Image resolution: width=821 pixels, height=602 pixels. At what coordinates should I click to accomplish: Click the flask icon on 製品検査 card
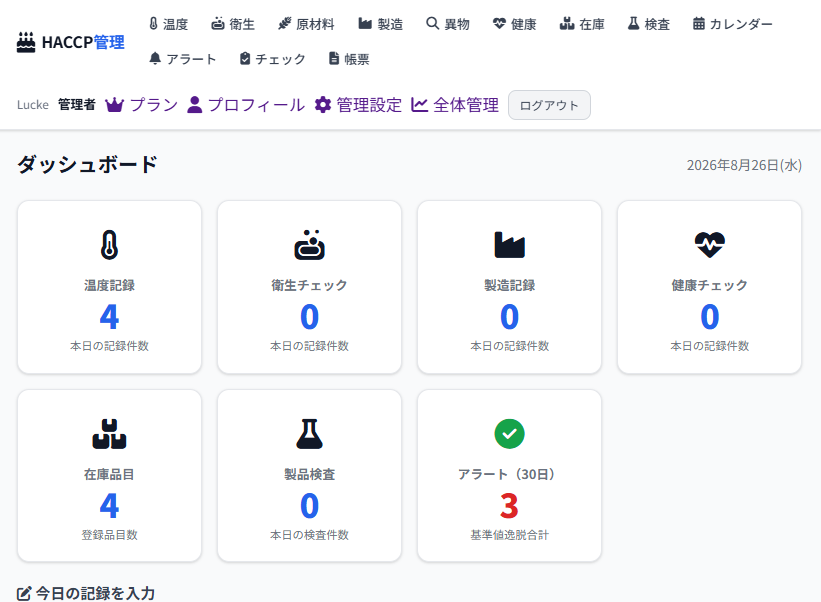pyautogui.click(x=309, y=434)
